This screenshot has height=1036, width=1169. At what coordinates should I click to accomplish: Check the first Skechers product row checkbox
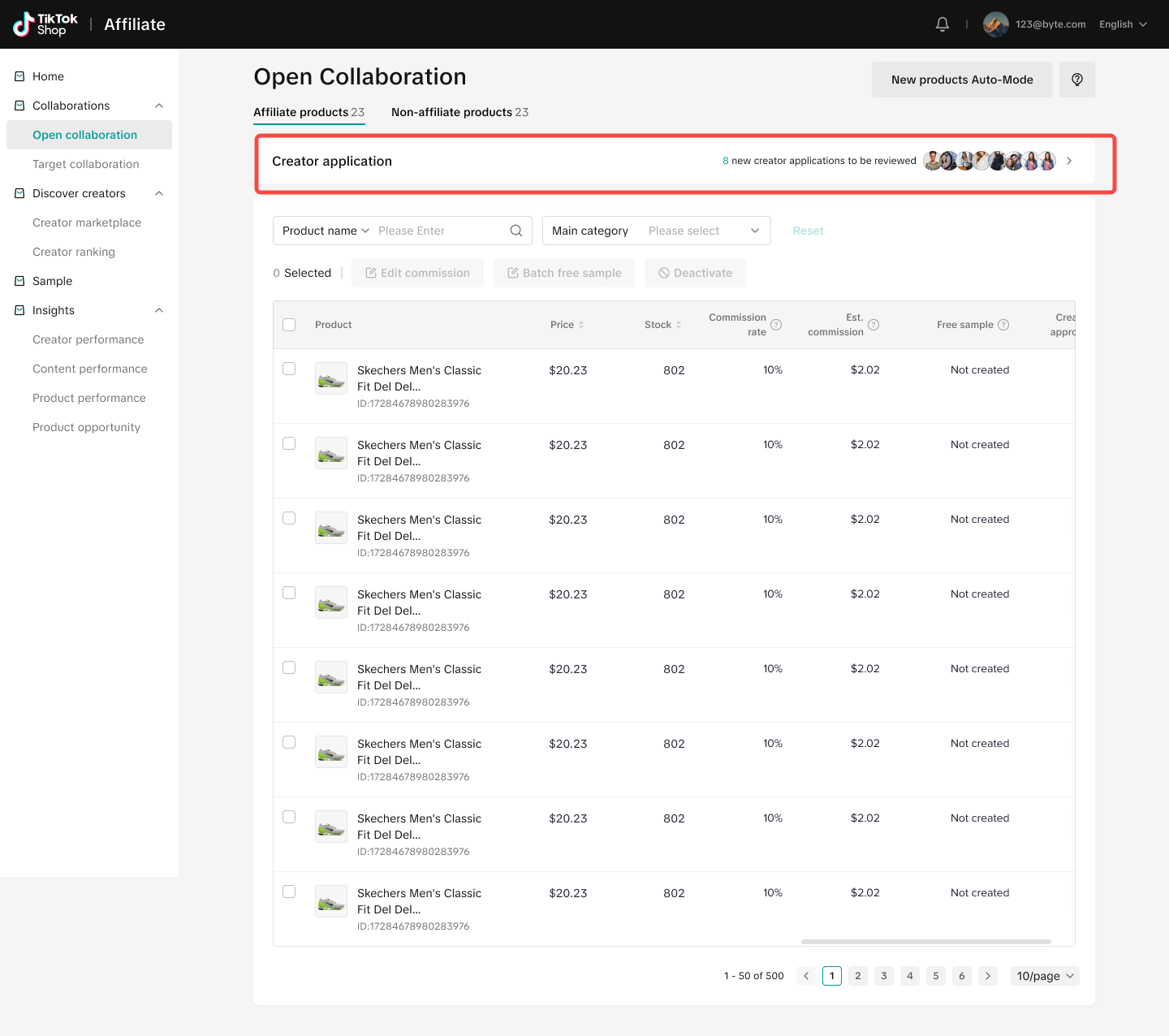click(289, 369)
